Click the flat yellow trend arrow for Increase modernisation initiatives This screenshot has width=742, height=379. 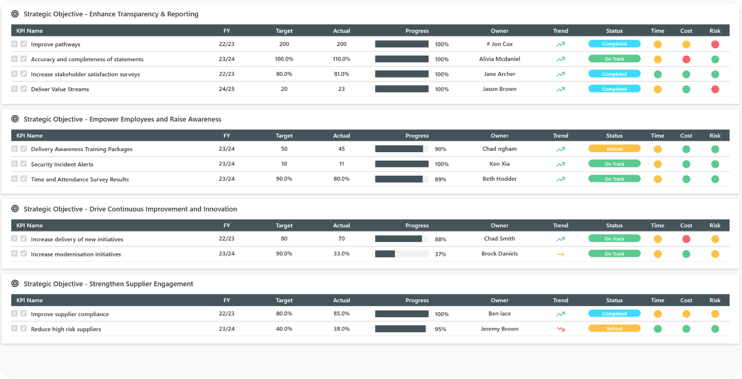coord(561,254)
